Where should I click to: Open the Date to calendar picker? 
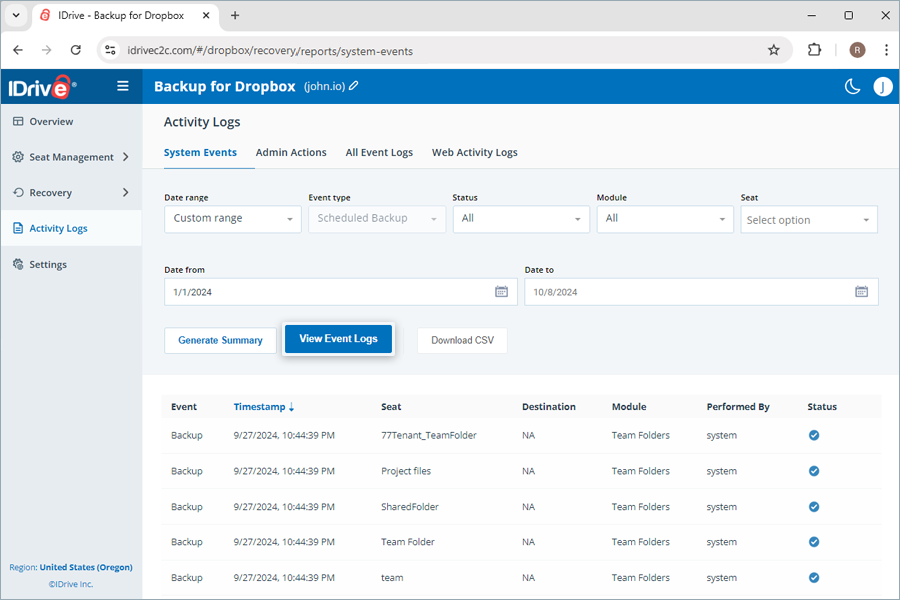861,291
